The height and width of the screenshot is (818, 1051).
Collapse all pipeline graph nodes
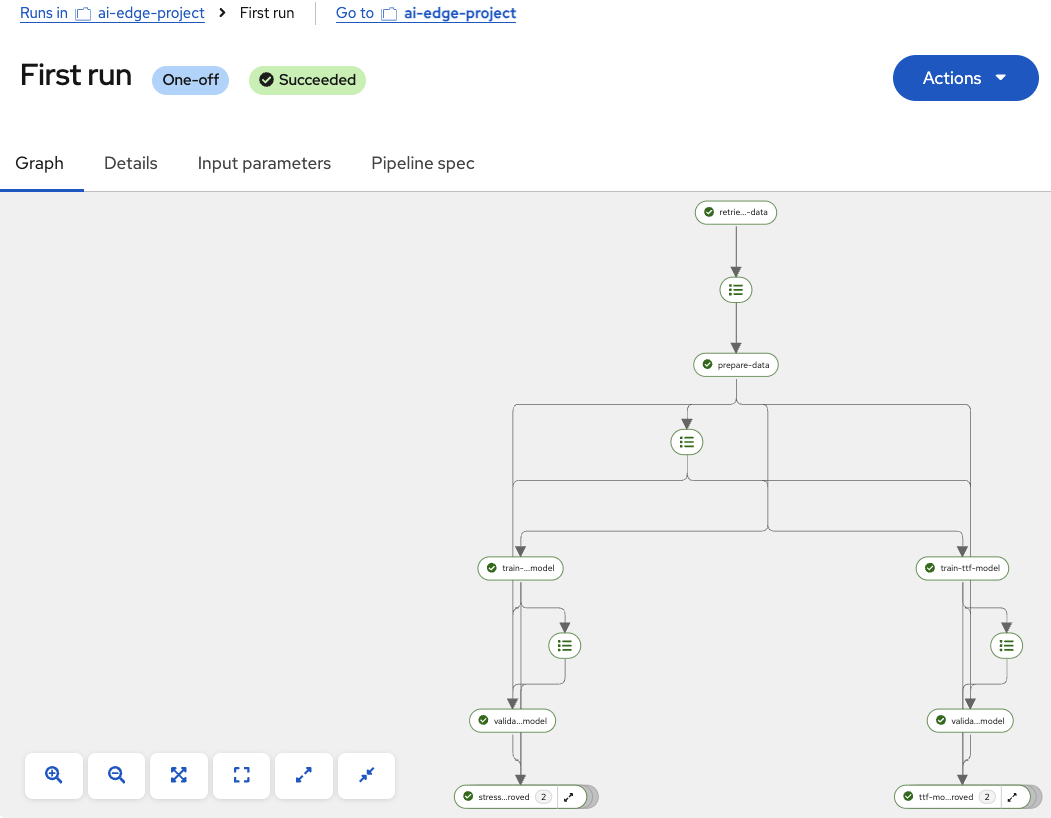(x=366, y=775)
